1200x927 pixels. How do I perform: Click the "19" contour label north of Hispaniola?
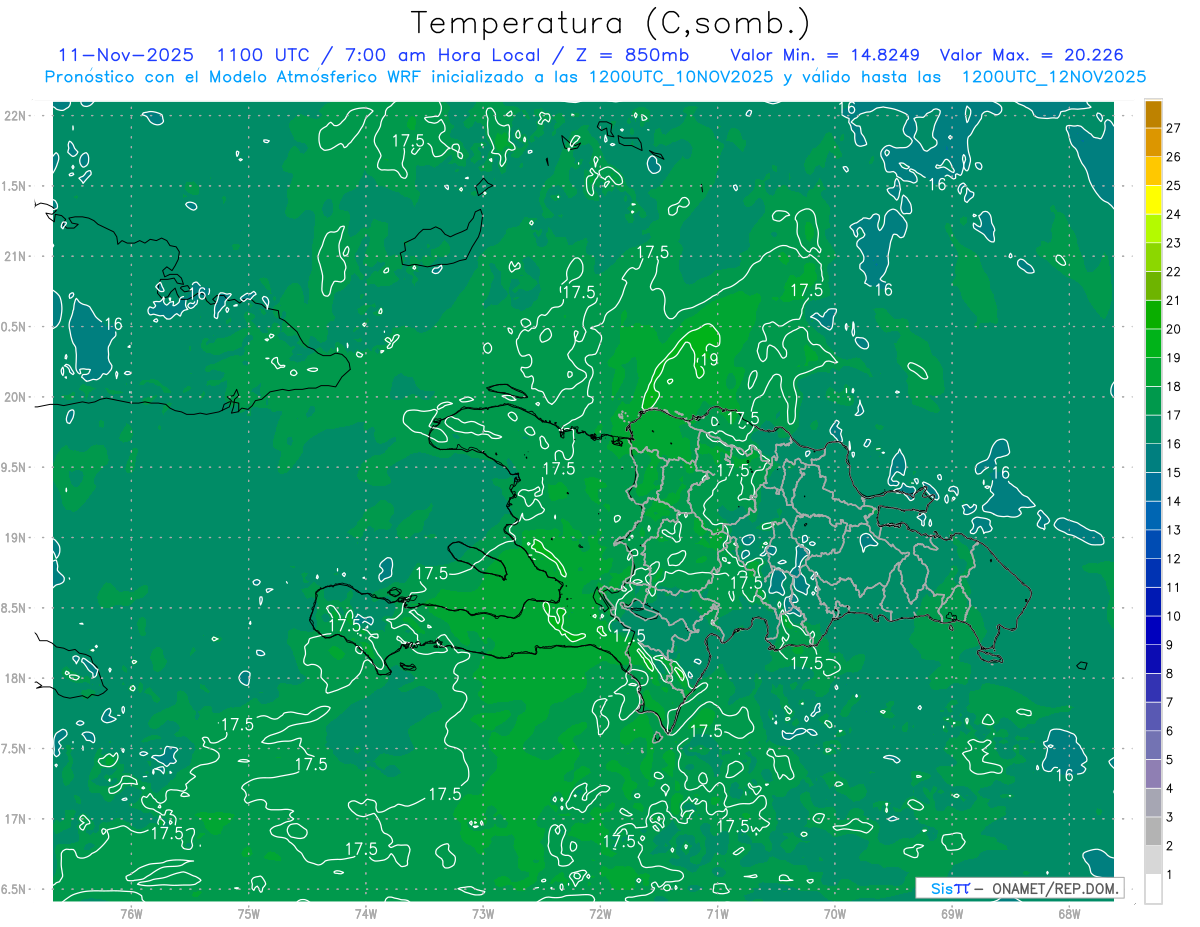[708, 360]
